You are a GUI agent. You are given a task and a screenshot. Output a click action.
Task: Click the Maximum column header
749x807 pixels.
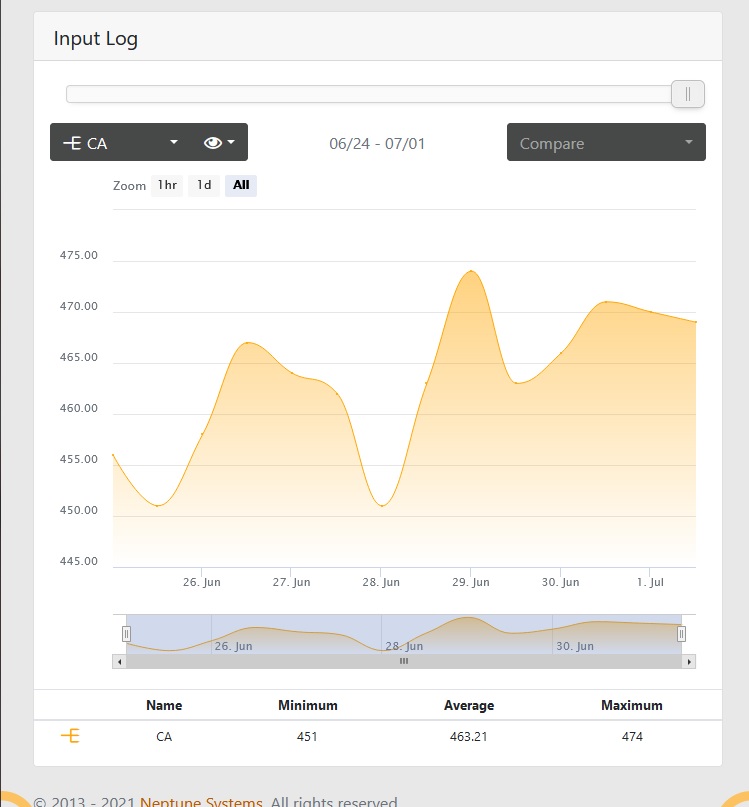[632, 705]
